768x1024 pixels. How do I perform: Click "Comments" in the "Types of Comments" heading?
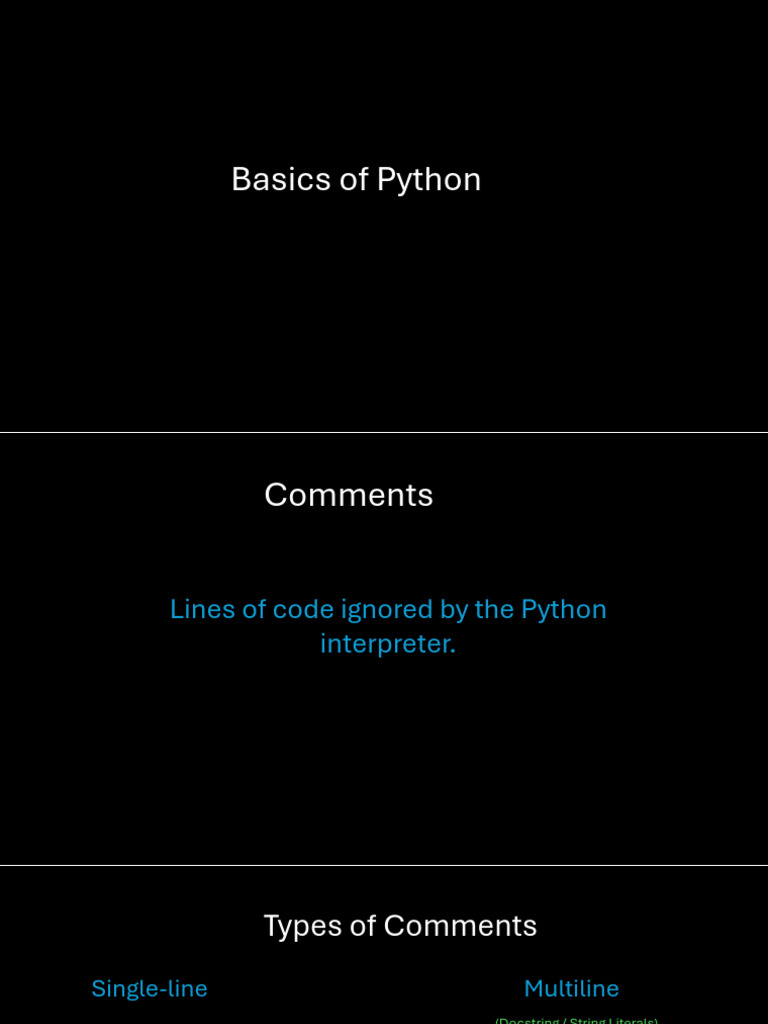[460, 926]
